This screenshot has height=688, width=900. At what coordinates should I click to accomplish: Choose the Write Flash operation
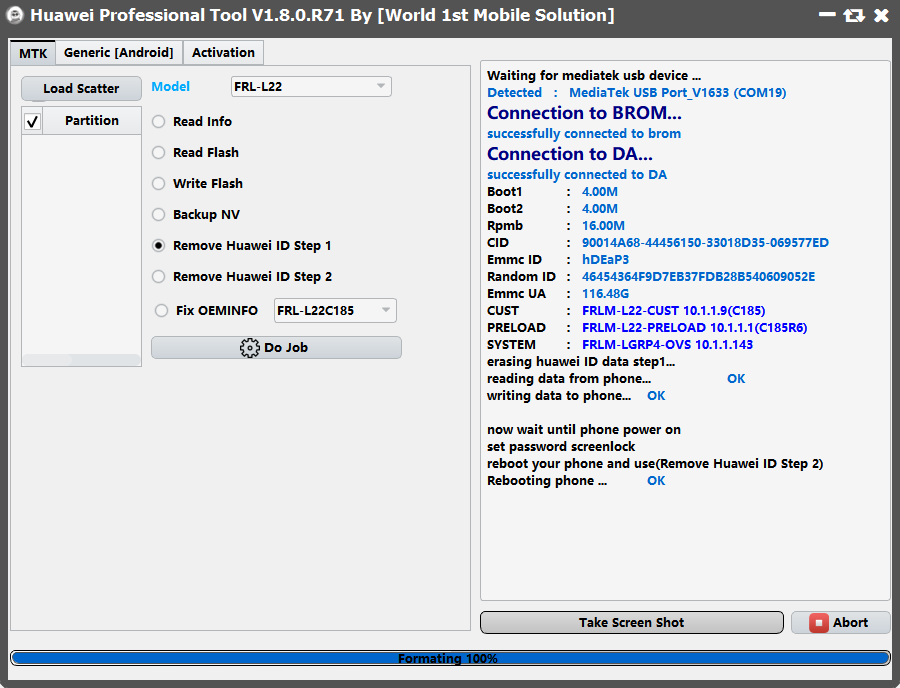(158, 183)
